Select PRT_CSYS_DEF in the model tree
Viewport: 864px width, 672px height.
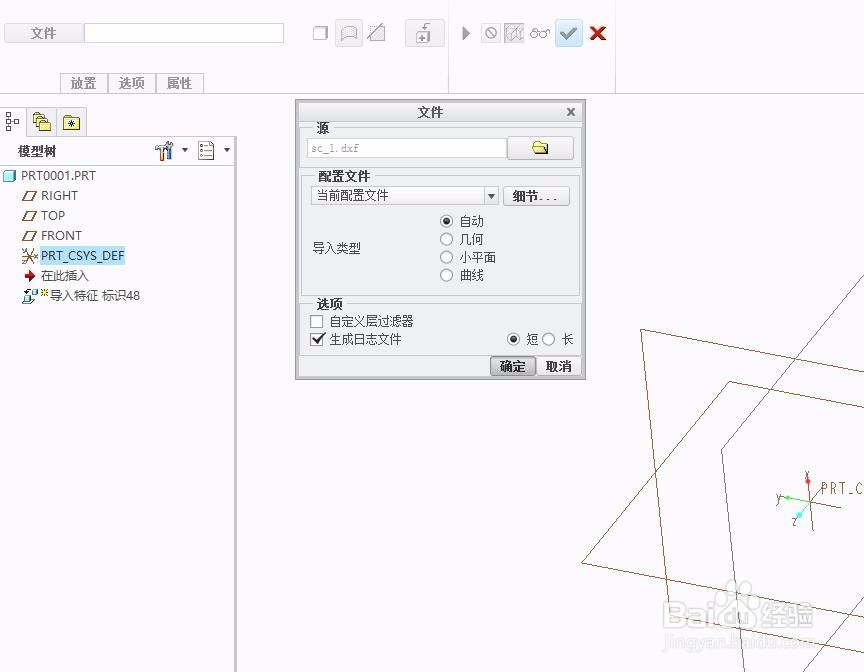(x=82, y=255)
